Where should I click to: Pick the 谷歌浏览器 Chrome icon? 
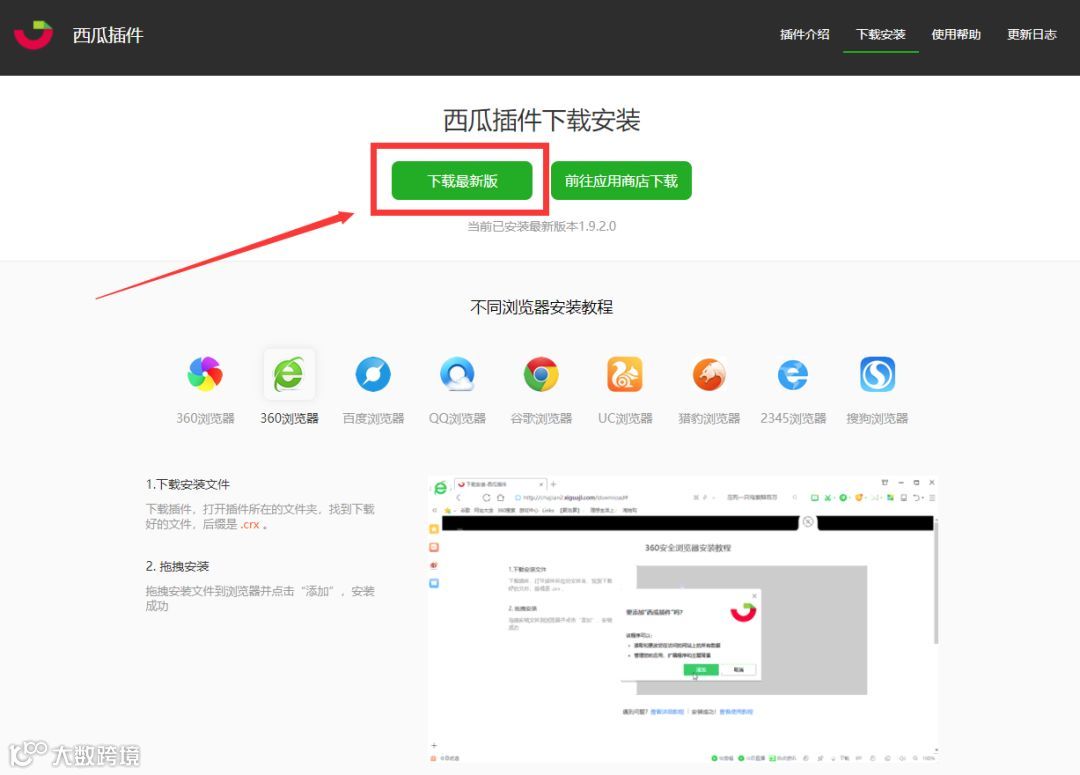click(541, 374)
